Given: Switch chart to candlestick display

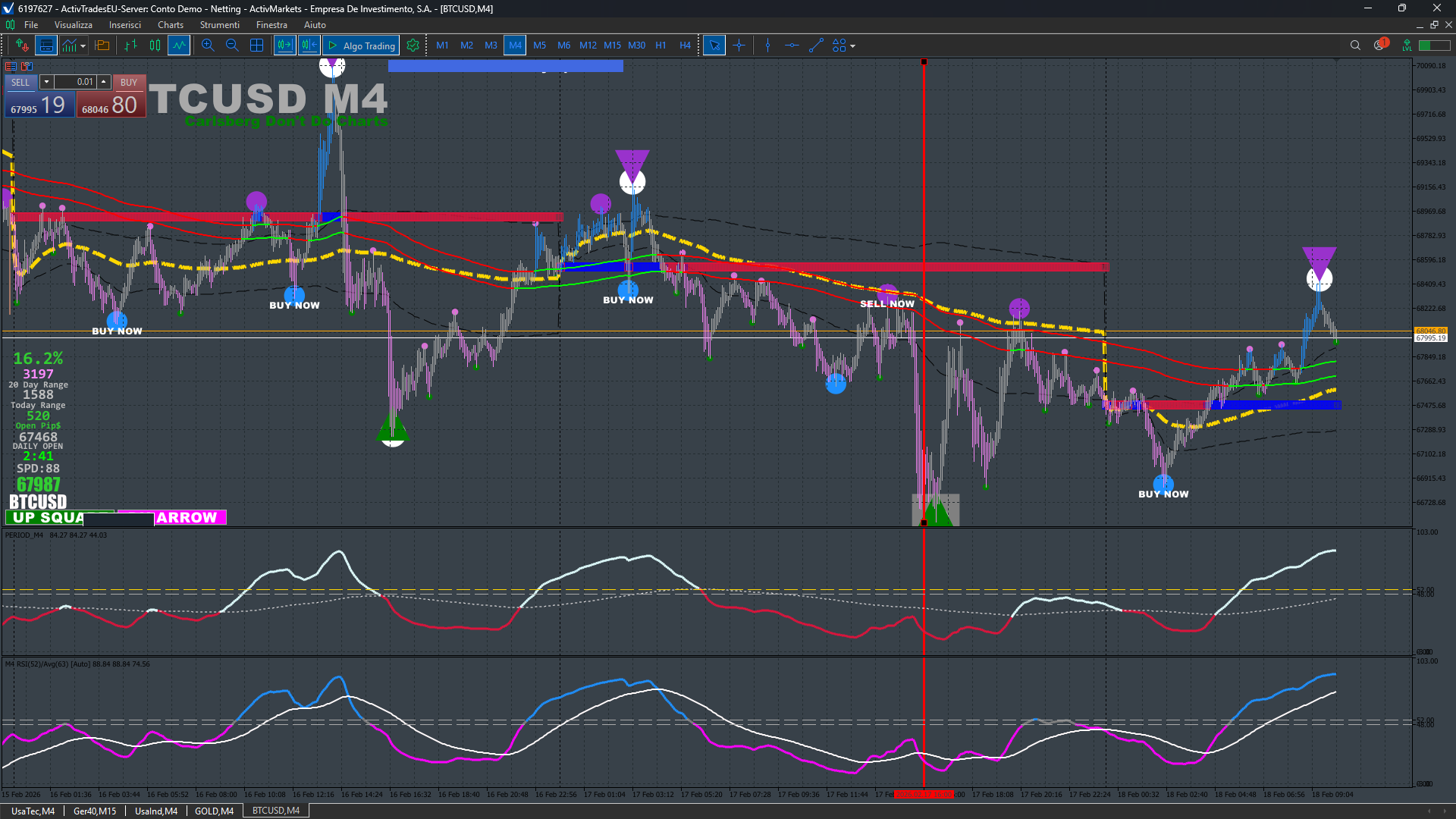Looking at the screenshot, I should 155,45.
